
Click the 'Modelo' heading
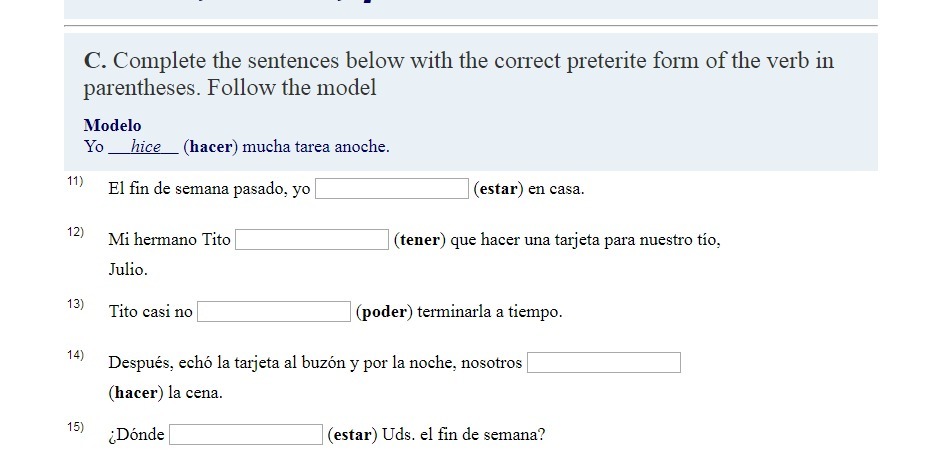pos(113,125)
